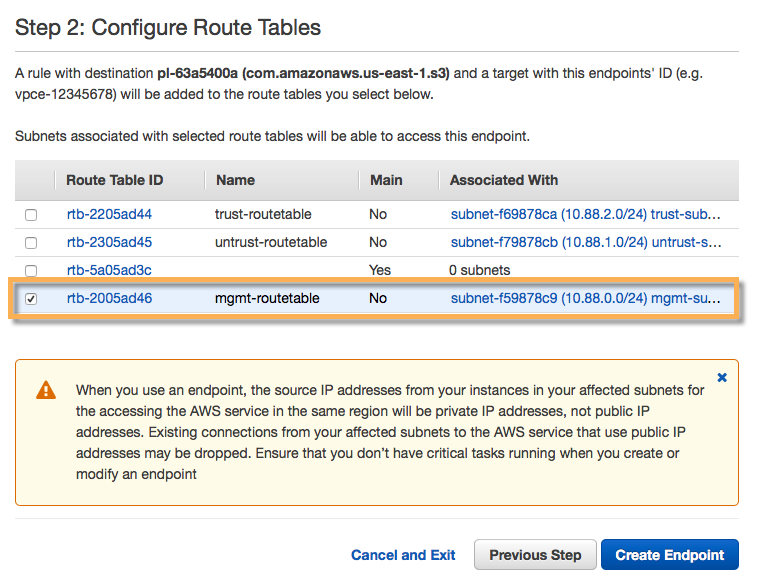Go back with Previous Step button

point(535,555)
